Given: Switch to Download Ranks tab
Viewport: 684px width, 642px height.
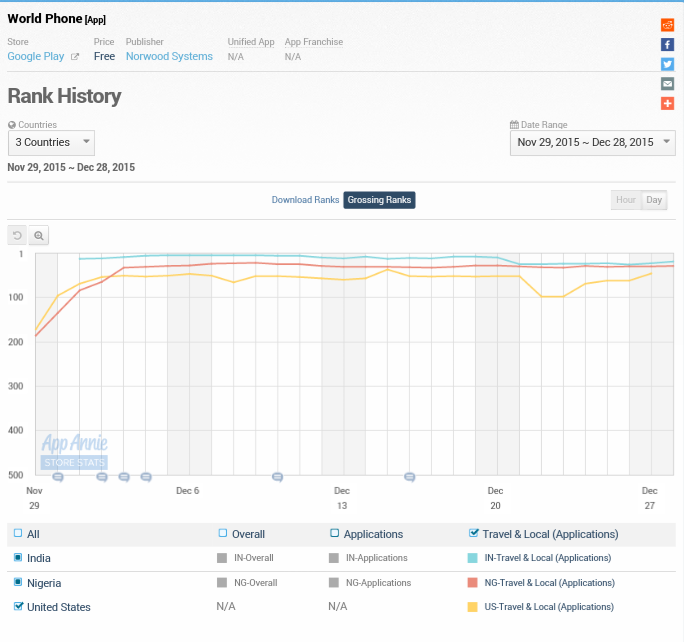Looking at the screenshot, I should tap(305, 200).
